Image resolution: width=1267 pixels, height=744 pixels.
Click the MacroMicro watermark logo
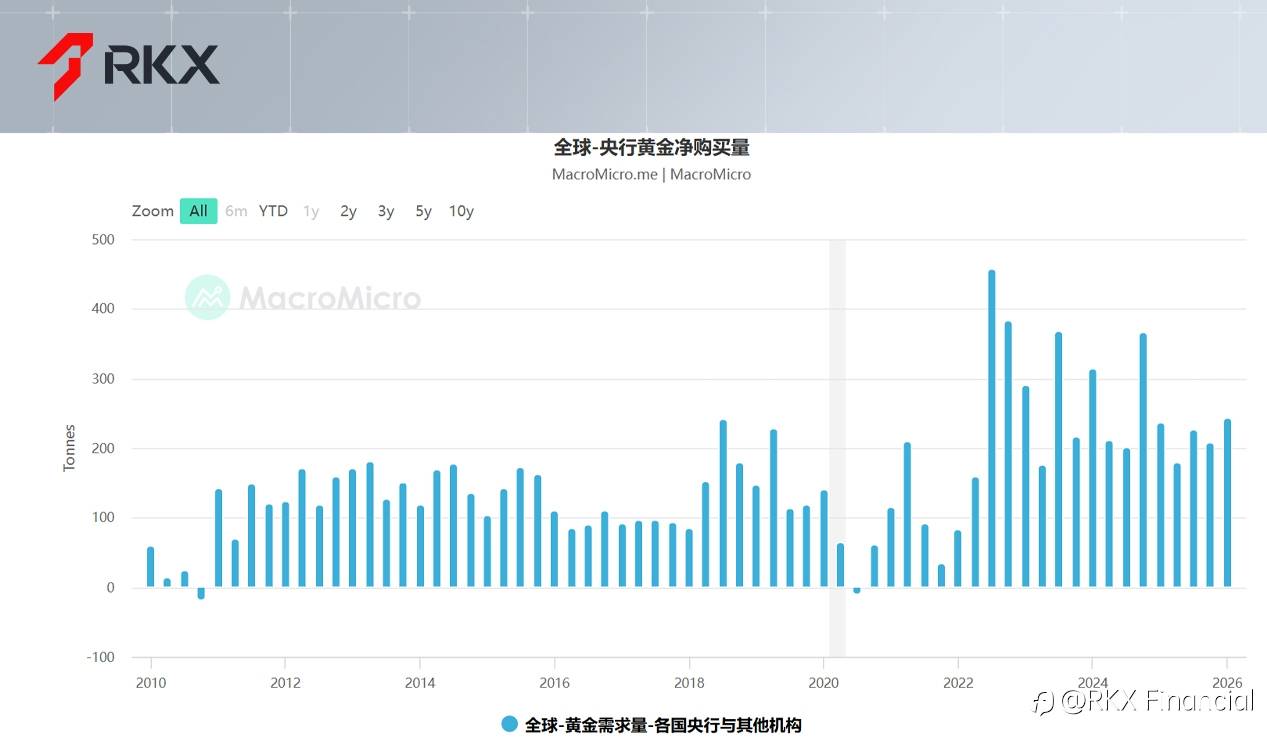pos(208,297)
